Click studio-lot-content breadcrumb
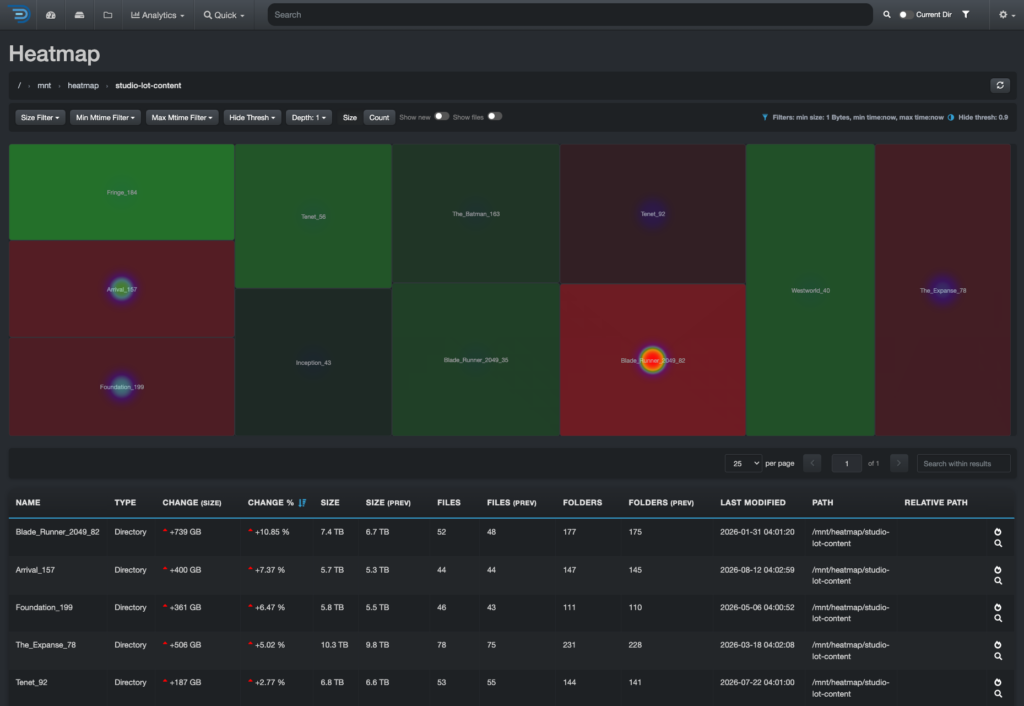 click(x=148, y=86)
